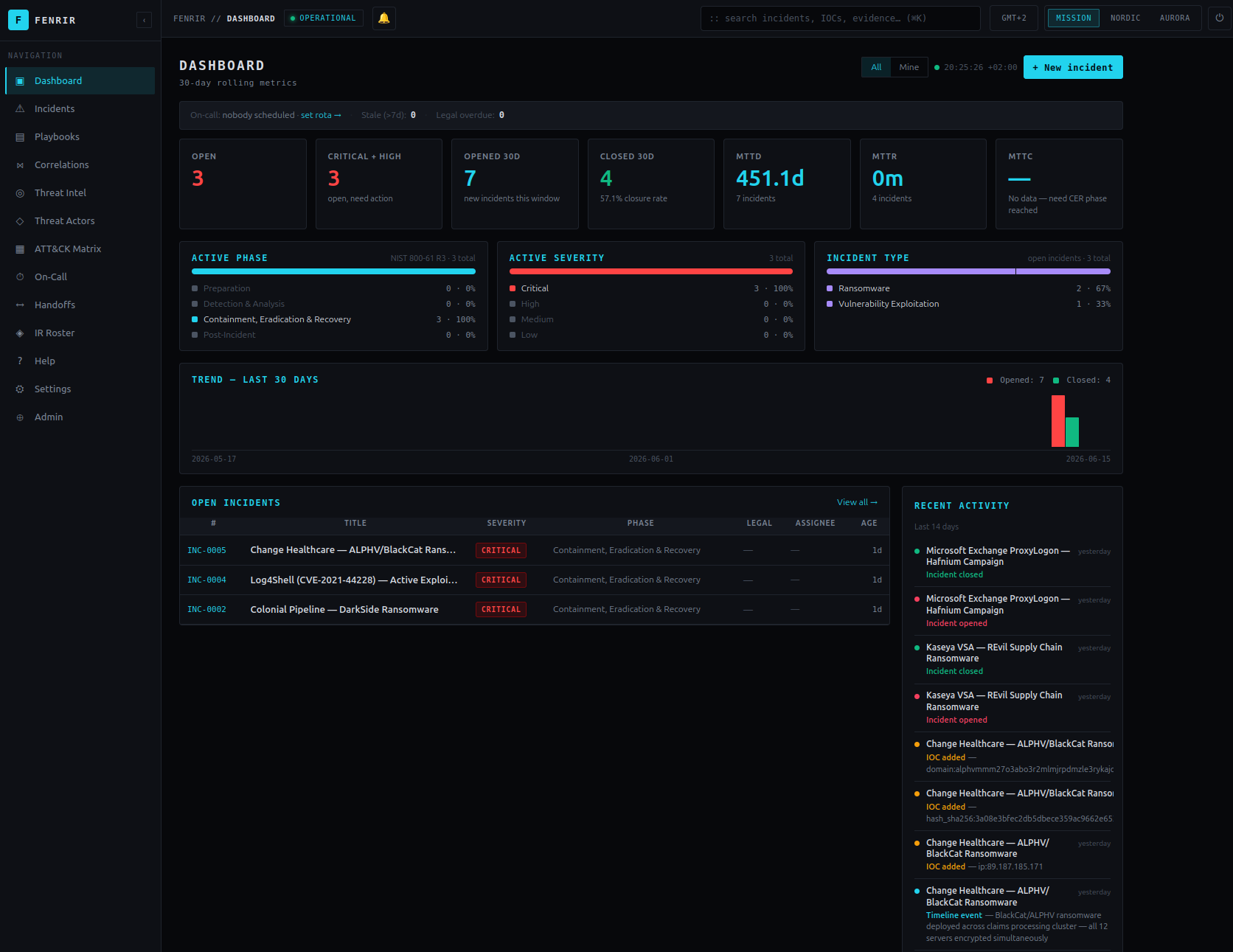This screenshot has width=1233, height=952.
Task: Click the Help question mark icon
Action: click(20, 361)
